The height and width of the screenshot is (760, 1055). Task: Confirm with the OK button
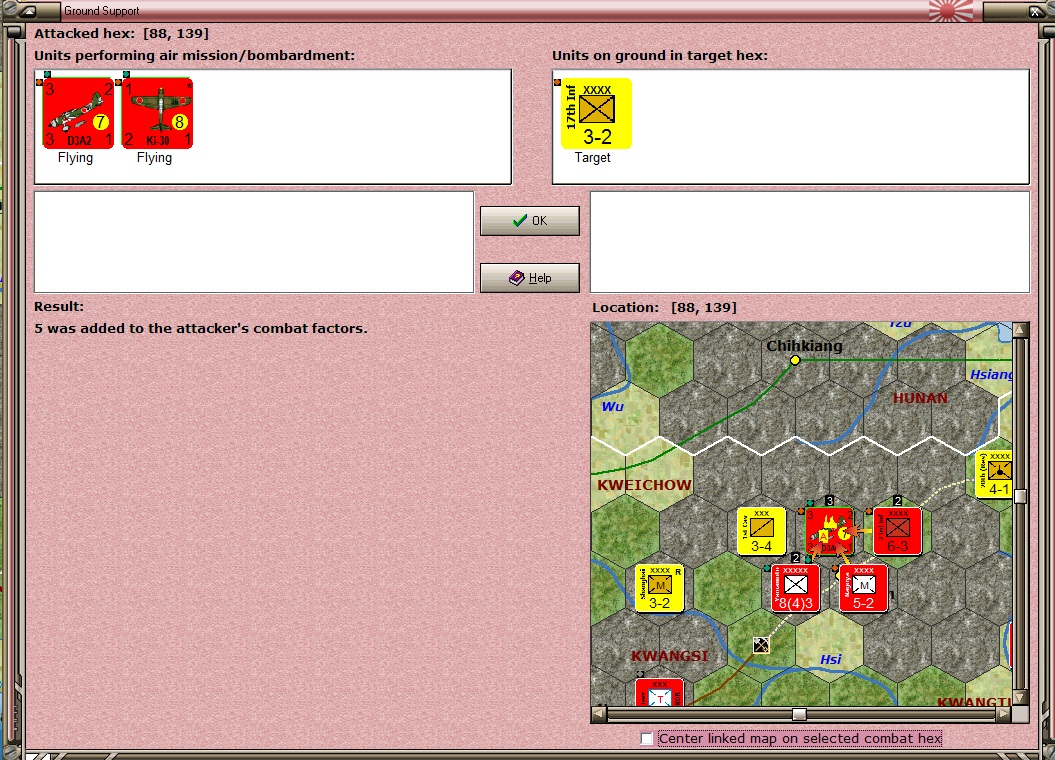click(530, 221)
